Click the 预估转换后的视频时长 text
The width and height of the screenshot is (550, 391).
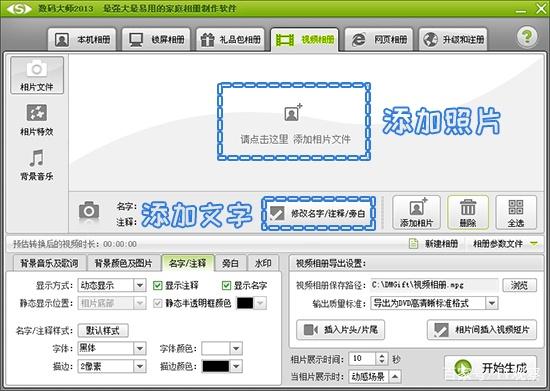pos(75,244)
